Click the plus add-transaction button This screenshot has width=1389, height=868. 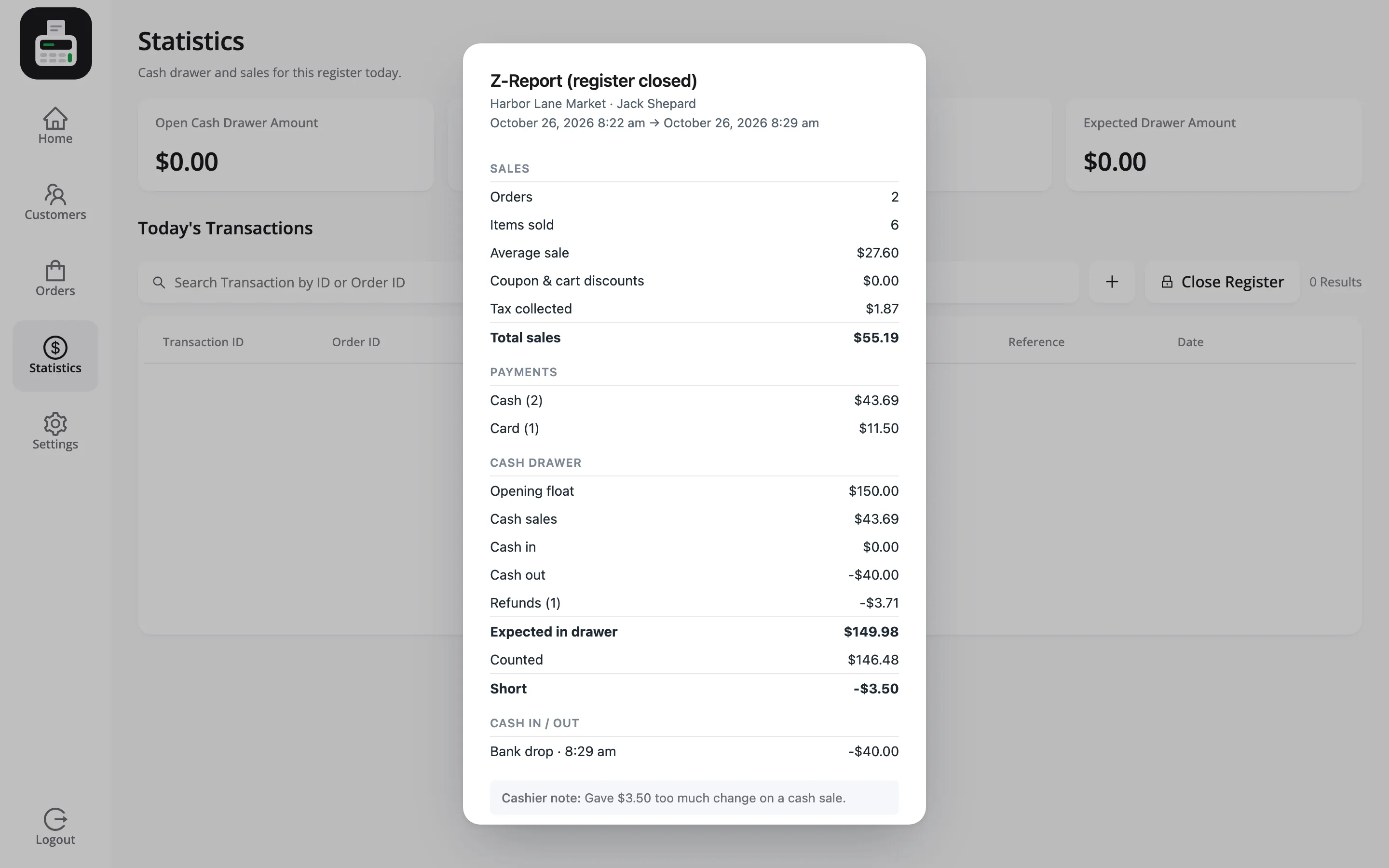point(1112,282)
